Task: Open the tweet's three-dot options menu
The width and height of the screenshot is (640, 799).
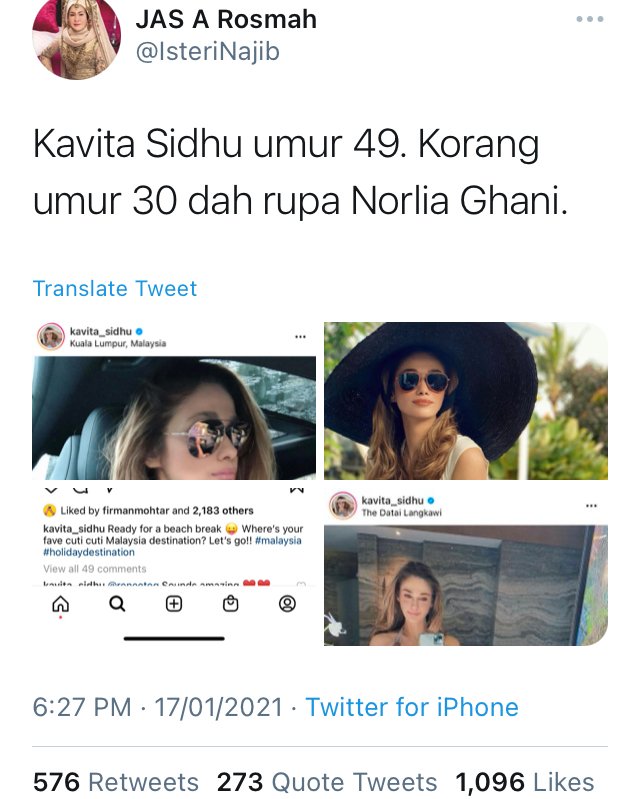Action: [x=590, y=19]
